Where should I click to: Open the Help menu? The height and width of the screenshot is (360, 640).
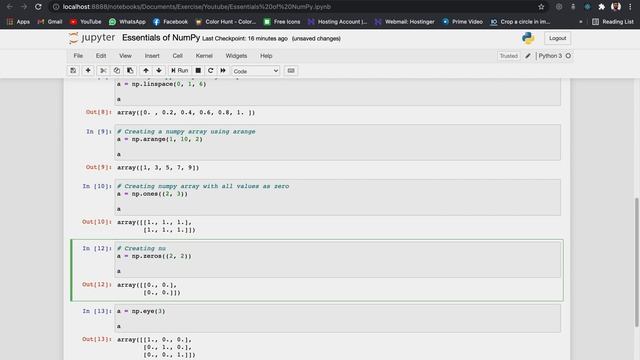[x=266, y=56]
